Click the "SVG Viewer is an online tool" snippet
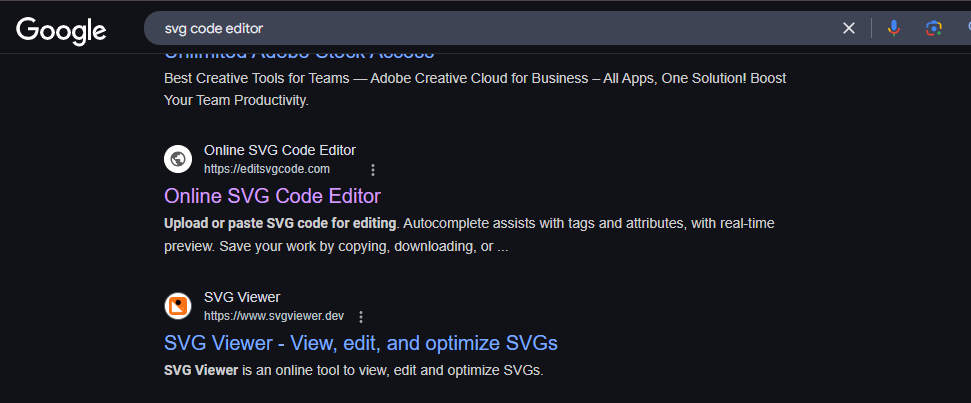 354,371
